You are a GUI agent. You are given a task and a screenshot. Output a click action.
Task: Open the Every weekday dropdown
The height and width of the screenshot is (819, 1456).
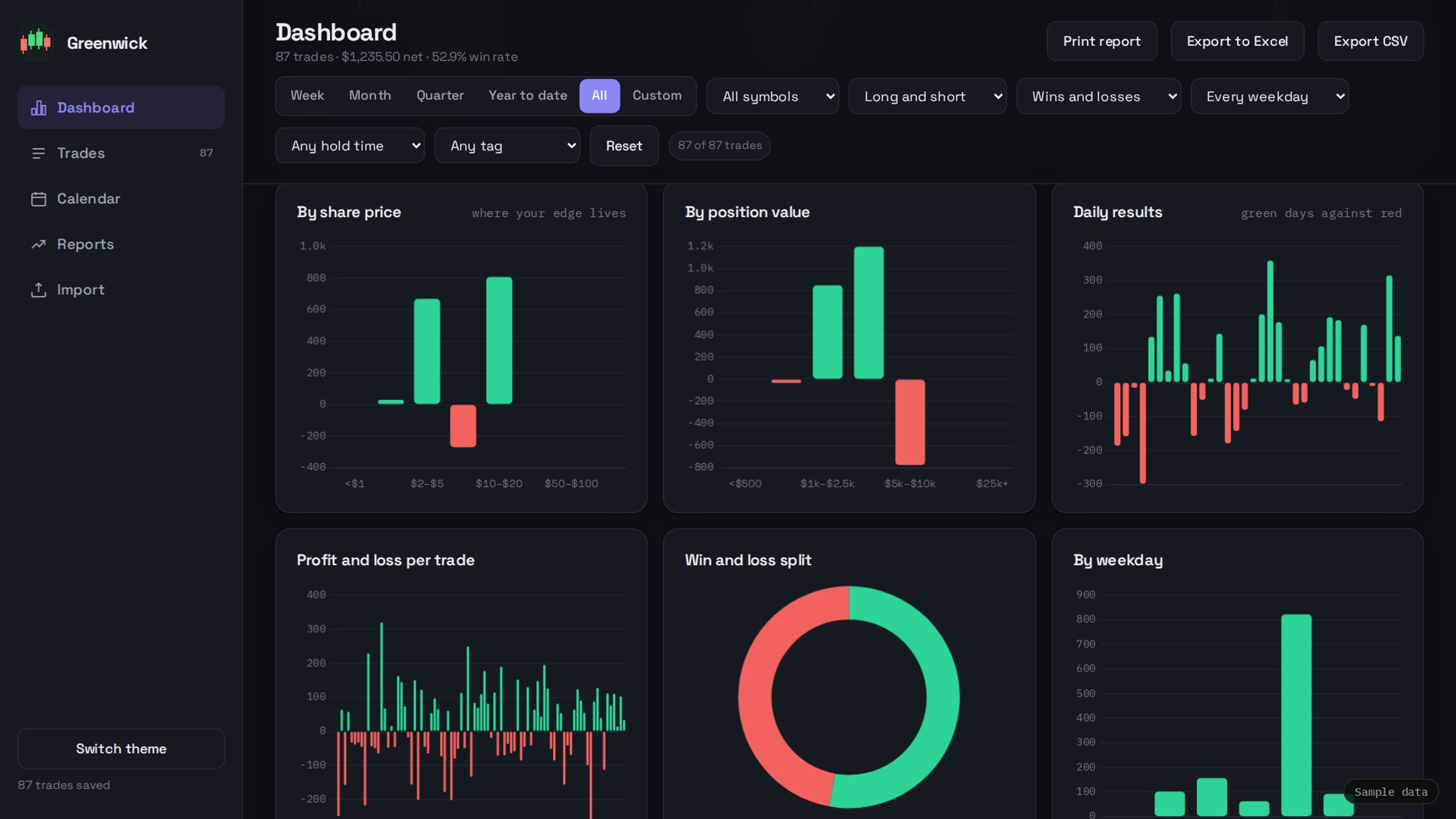coord(1269,96)
